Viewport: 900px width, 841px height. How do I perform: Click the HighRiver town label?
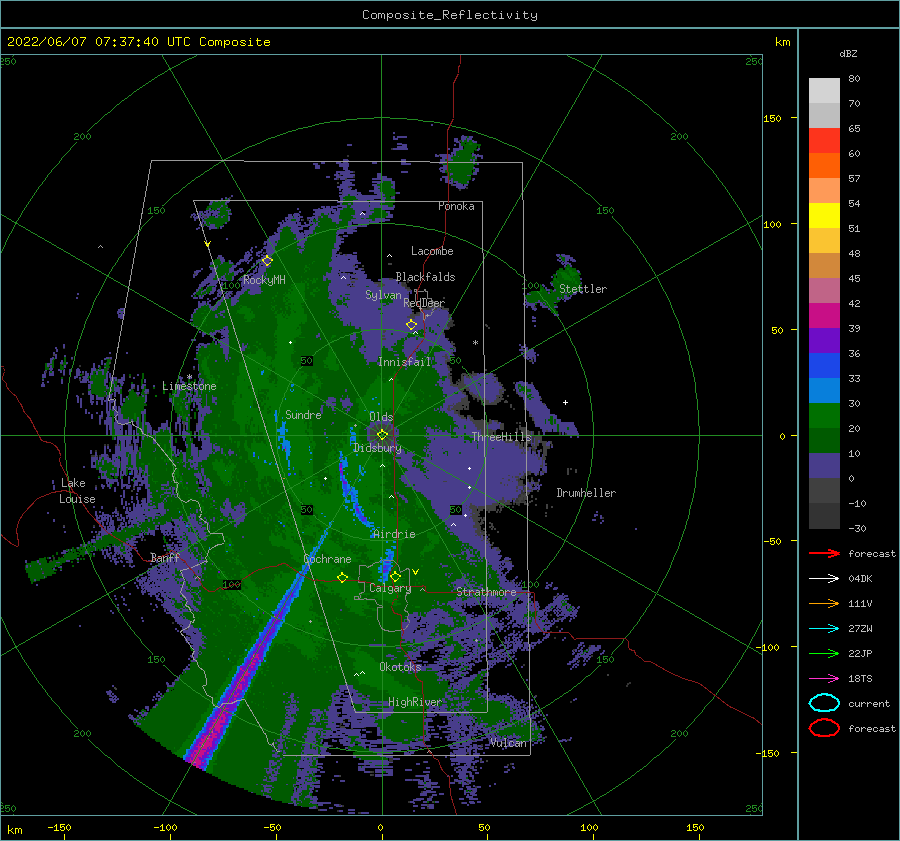click(x=415, y=702)
